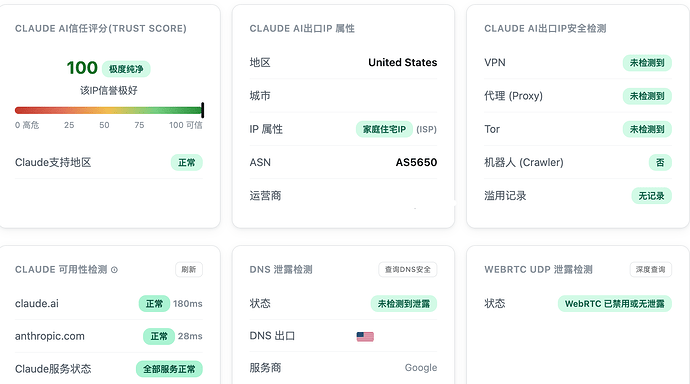The width and height of the screenshot is (690, 384).
Task: Click the 家庭住宅IP badge
Action: pos(384,129)
